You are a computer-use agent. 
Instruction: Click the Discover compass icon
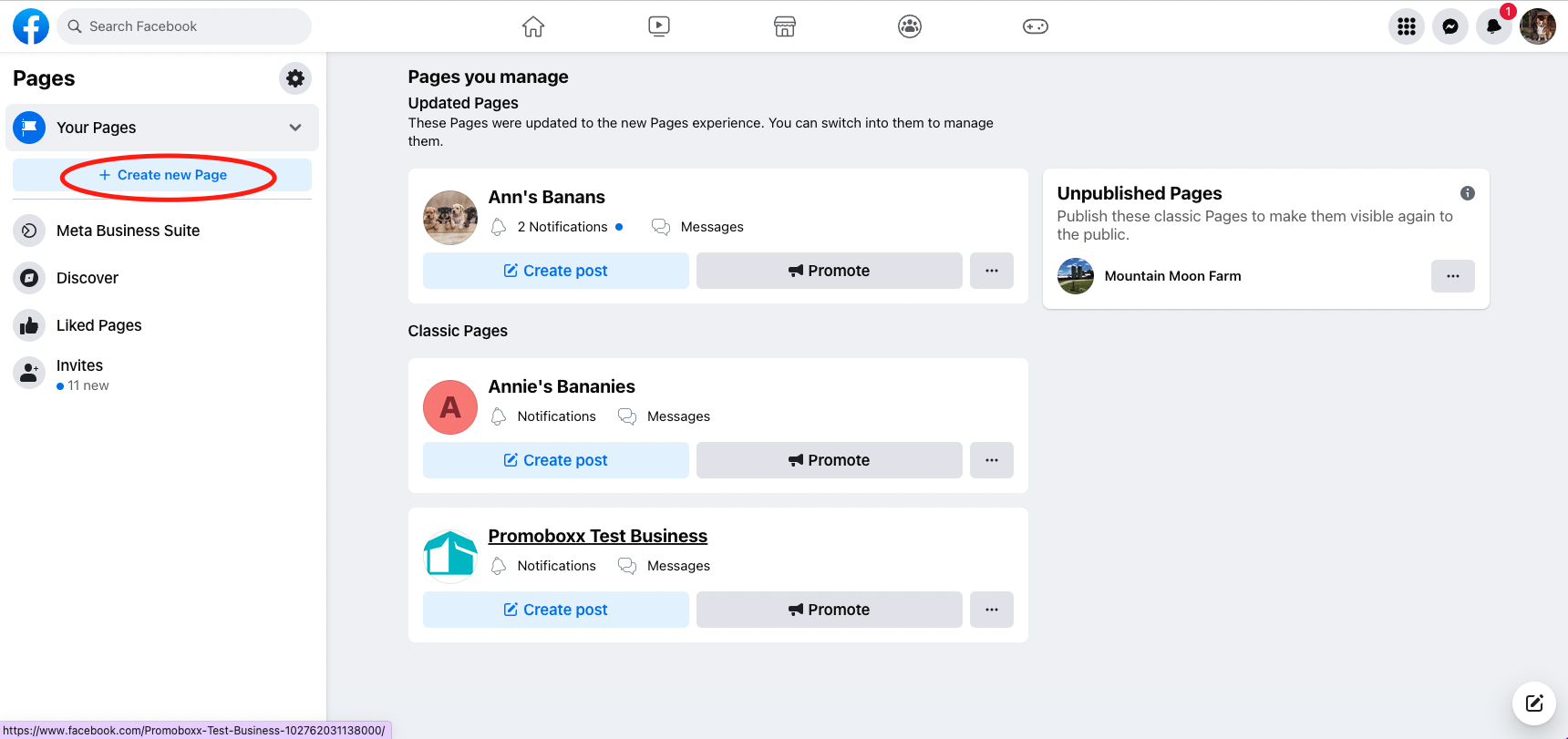pos(29,278)
